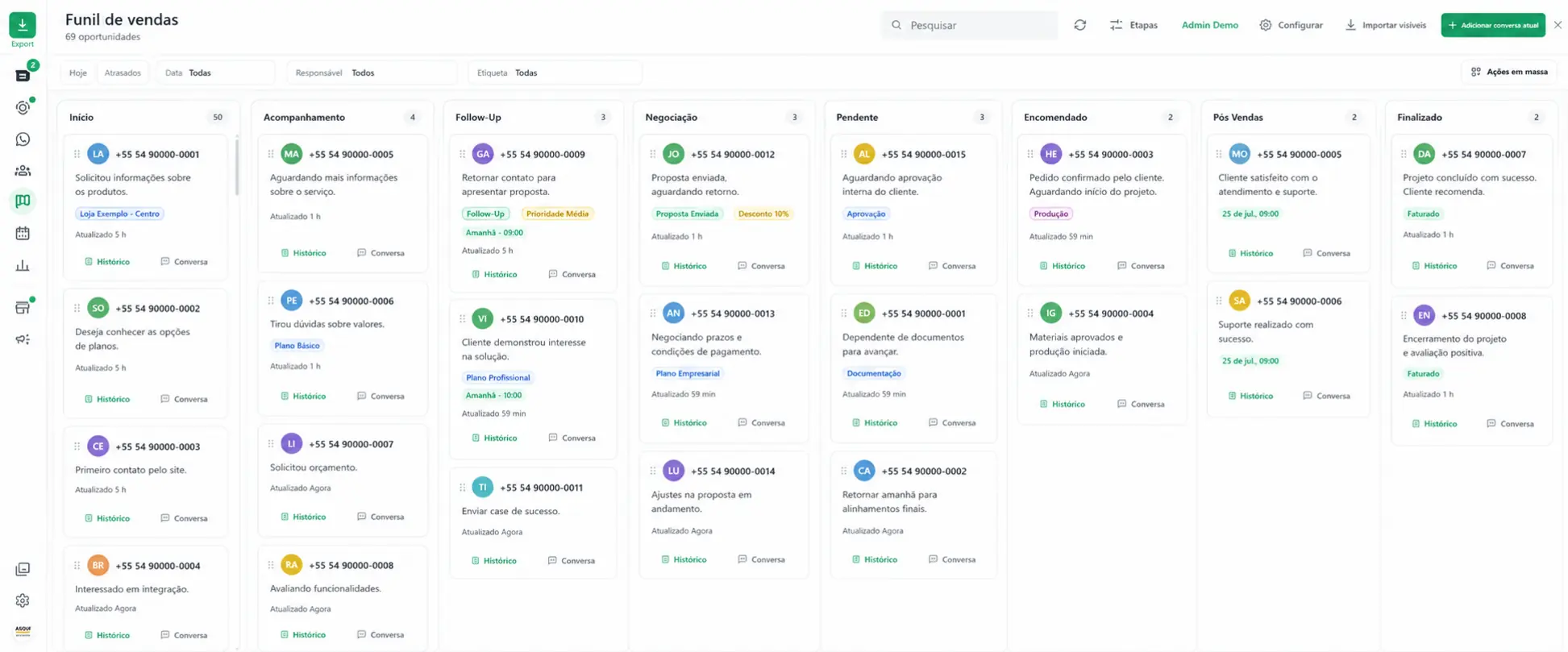The height and width of the screenshot is (652, 1568).
Task: Open the Etiqueta Todas dropdown
Action: tap(555, 73)
